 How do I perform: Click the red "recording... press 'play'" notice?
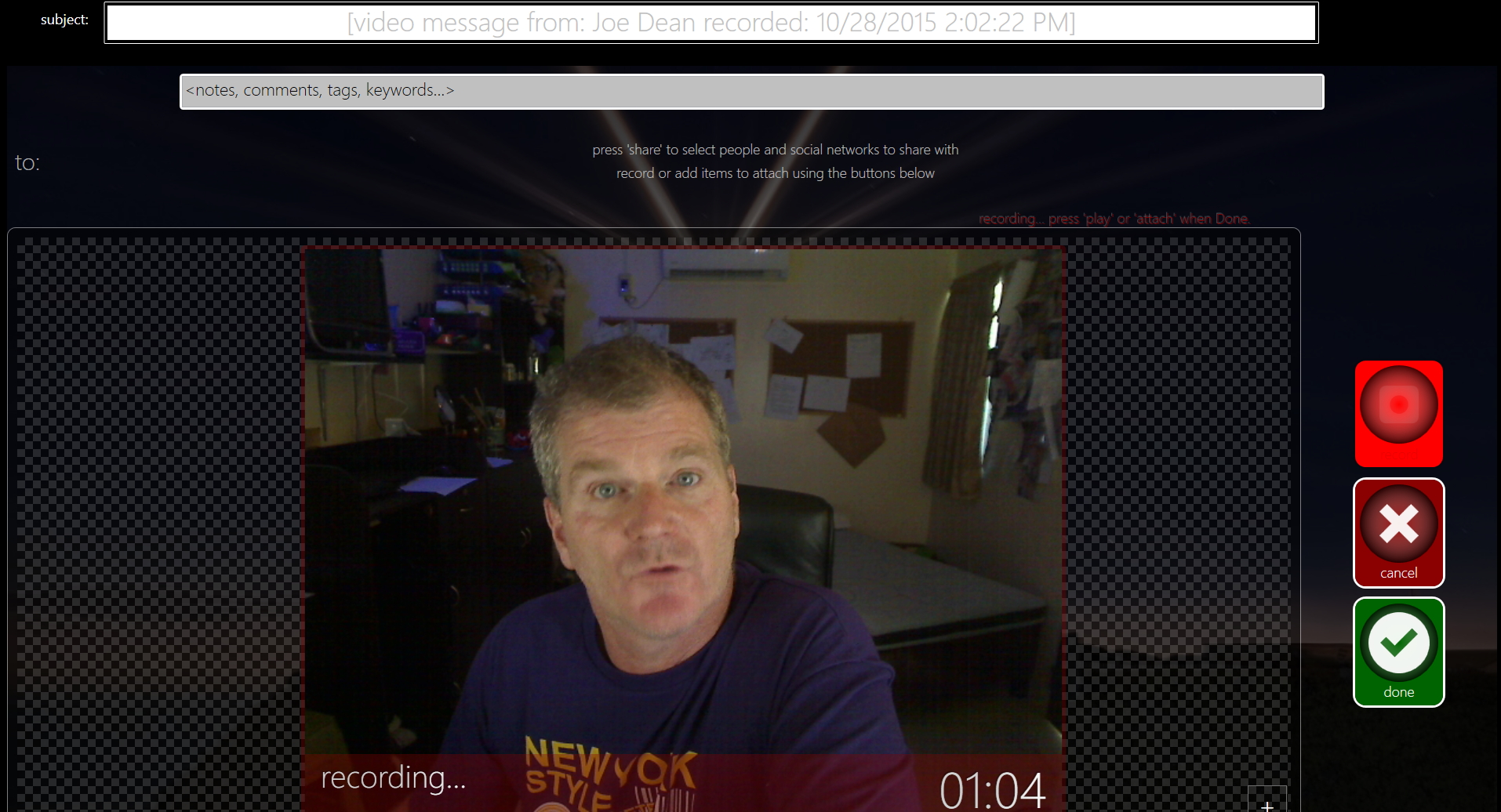click(1114, 219)
